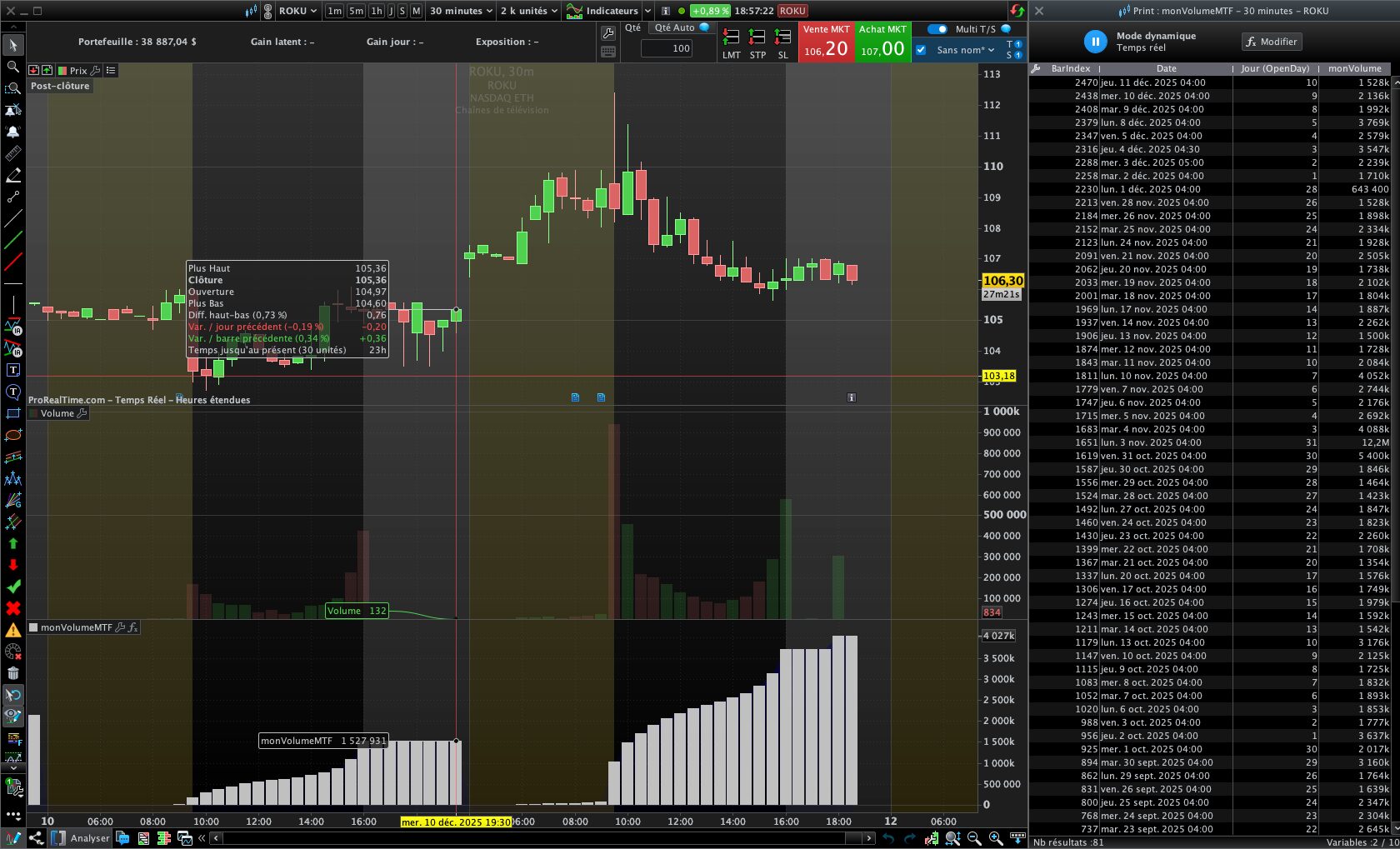The height and width of the screenshot is (849, 1400).
Task: Open the ROKU symbol dropdown
Action: point(298,11)
